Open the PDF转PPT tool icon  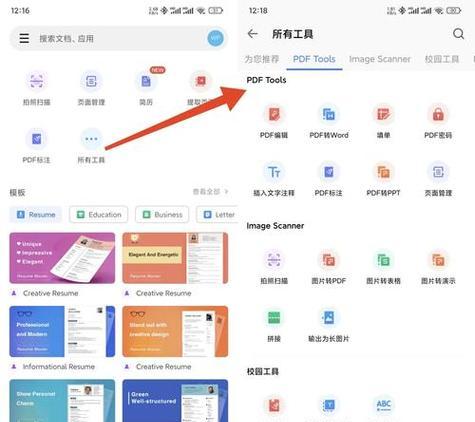click(383, 172)
